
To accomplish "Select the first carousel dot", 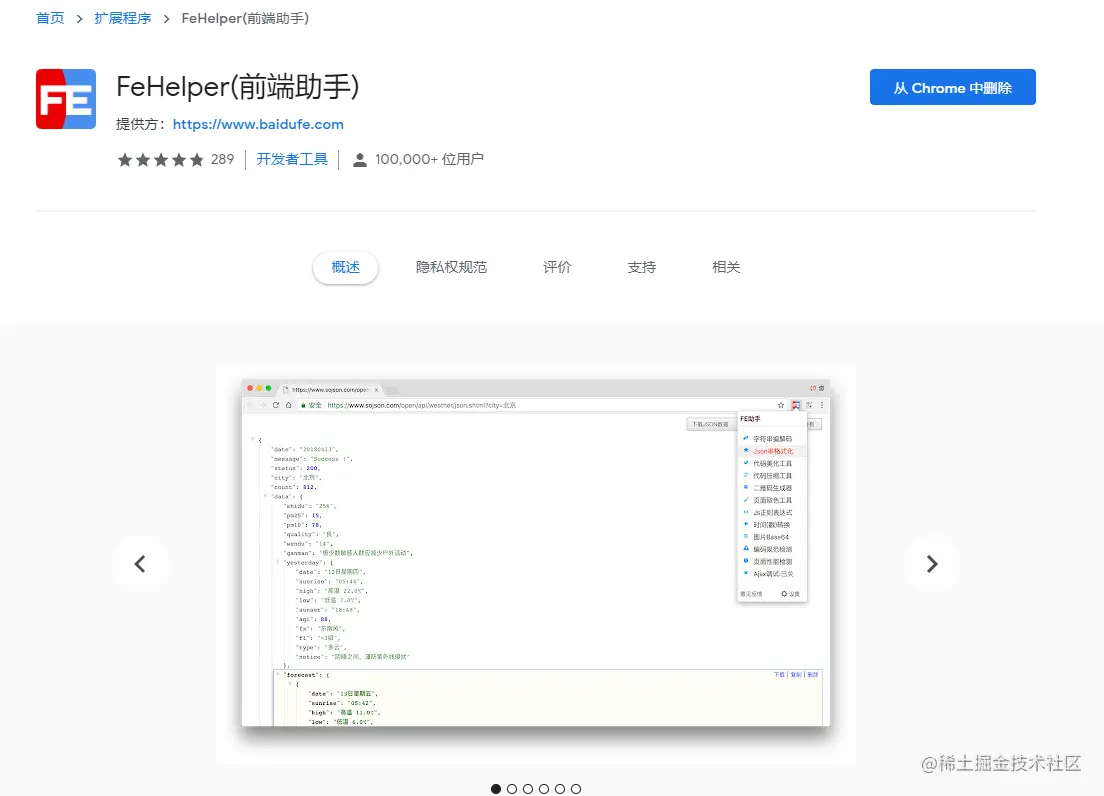I will pyautogui.click(x=496, y=789).
